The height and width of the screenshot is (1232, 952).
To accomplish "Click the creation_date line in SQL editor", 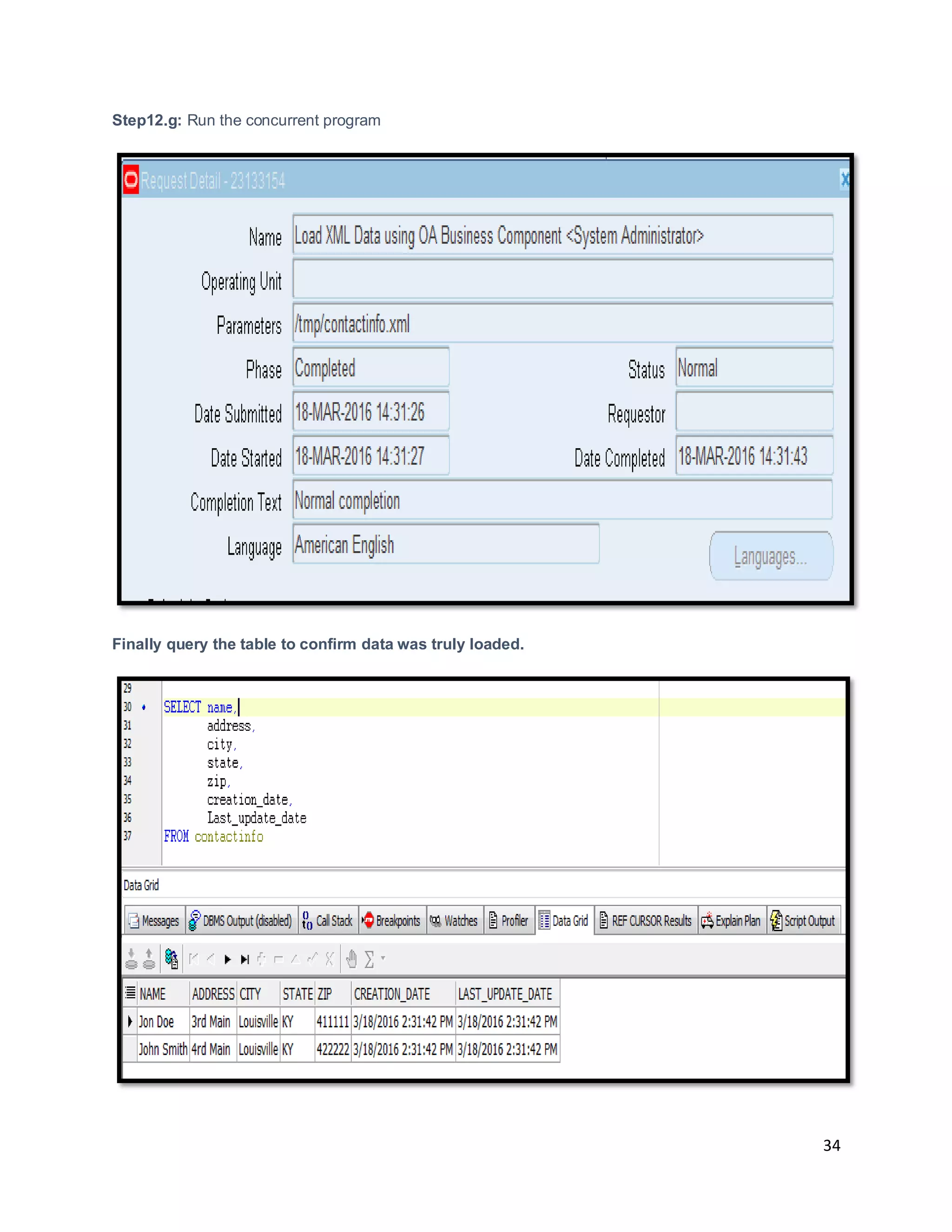I will pyautogui.click(x=249, y=799).
